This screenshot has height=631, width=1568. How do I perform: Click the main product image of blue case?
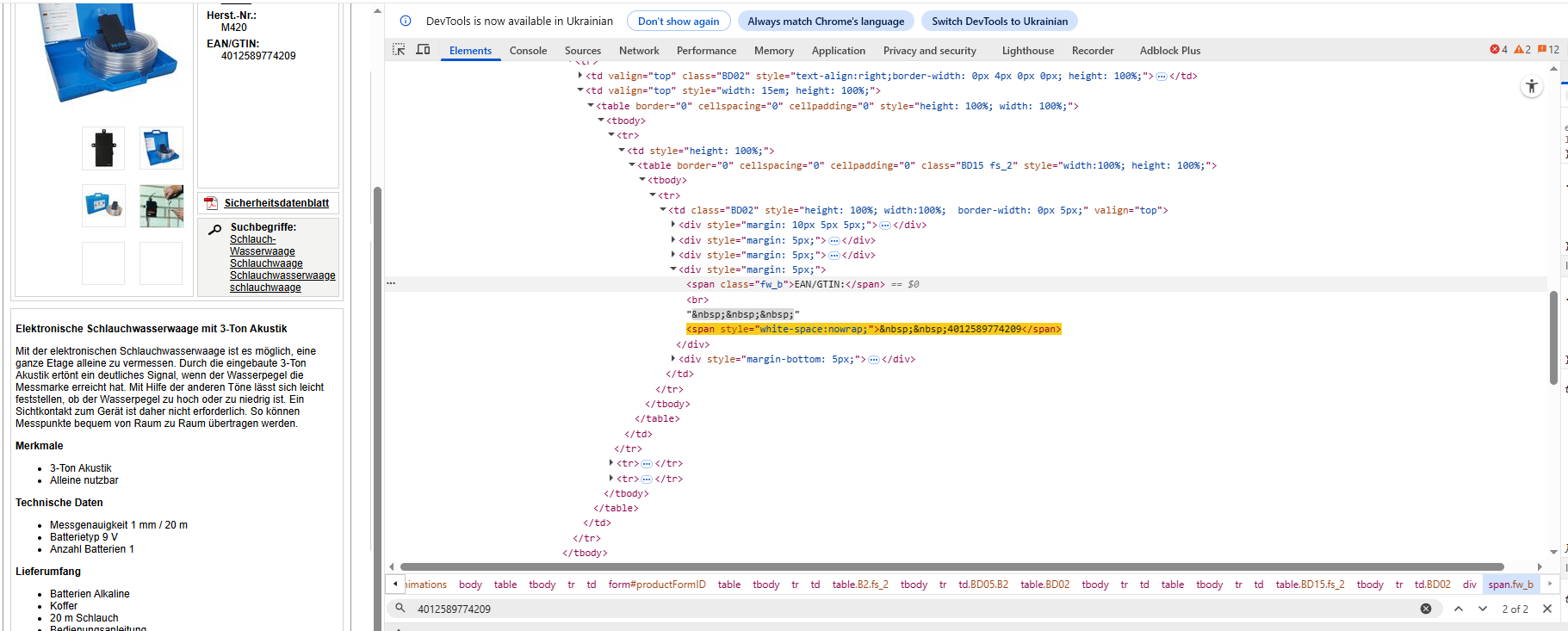tap(108, 53)
